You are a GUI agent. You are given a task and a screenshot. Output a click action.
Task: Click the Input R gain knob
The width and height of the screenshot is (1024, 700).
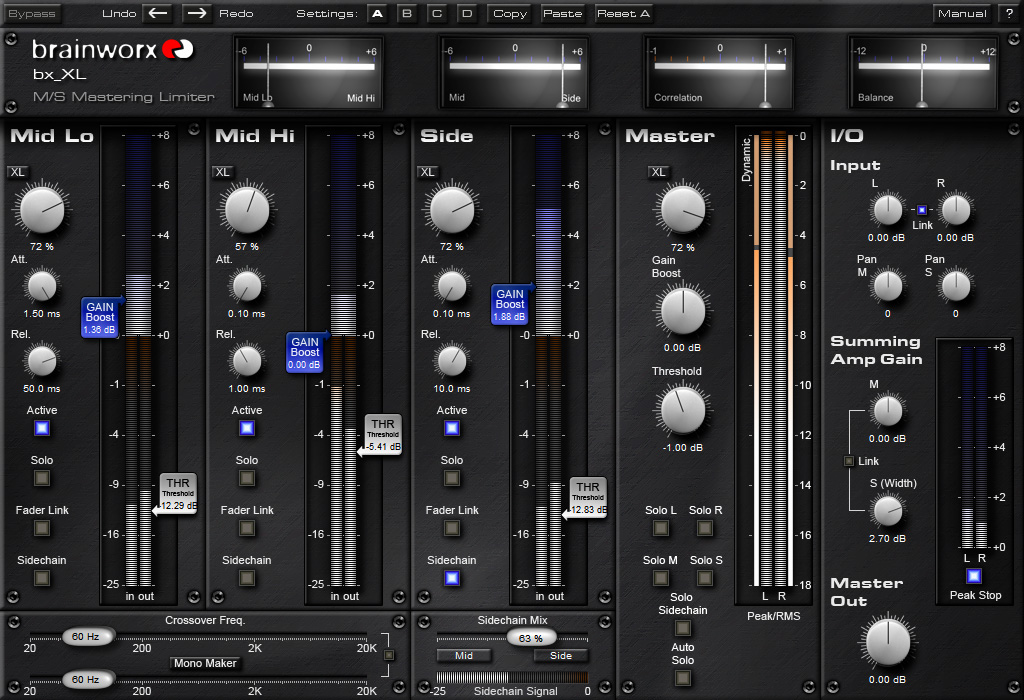(956, 210)
